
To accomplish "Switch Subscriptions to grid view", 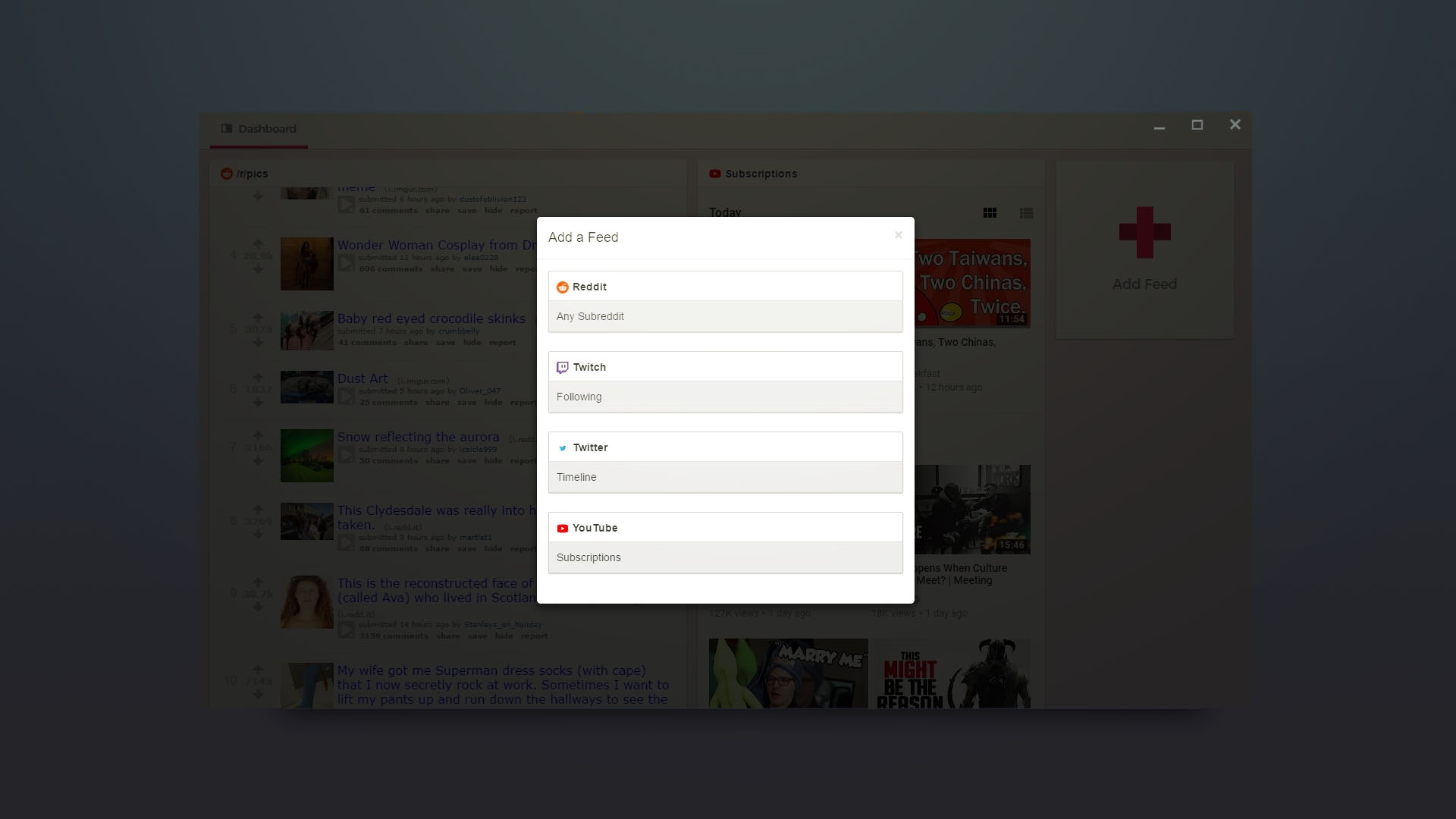I will click(990, 213).
